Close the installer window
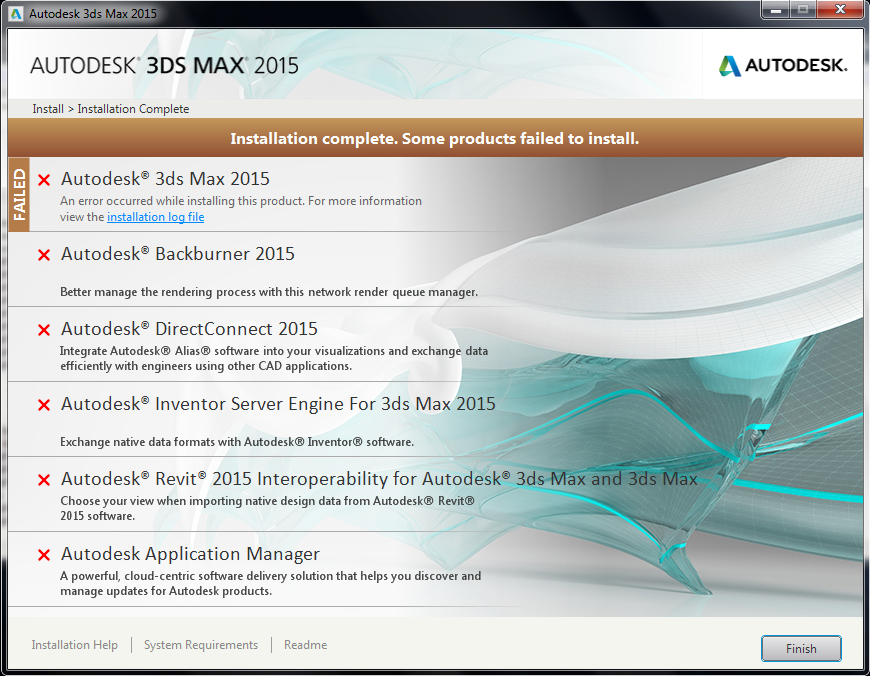The height and width of the screenshot is (676, 870). (840, 9)
